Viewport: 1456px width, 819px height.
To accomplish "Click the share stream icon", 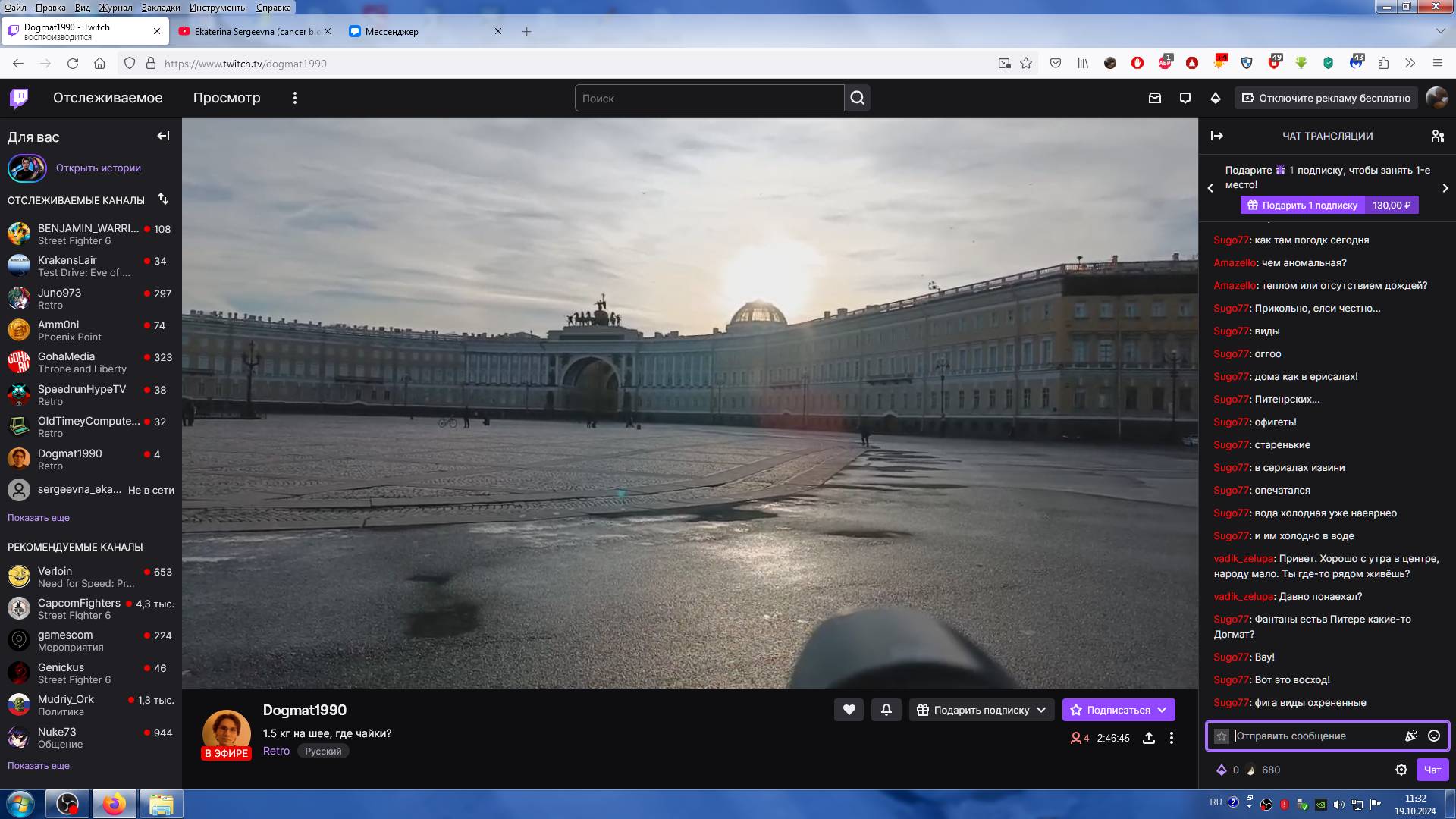I will coord(1149,738).
